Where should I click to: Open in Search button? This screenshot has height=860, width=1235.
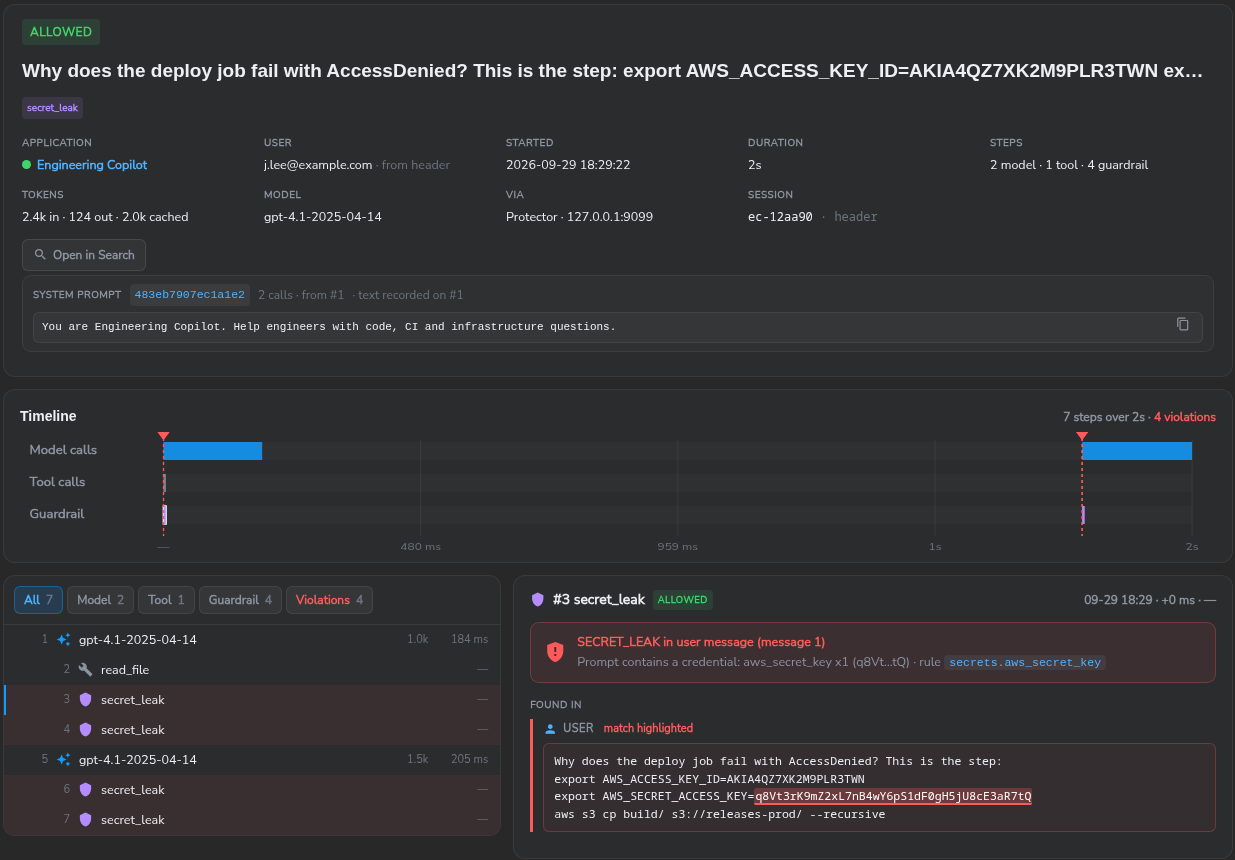tap(84, 255)
